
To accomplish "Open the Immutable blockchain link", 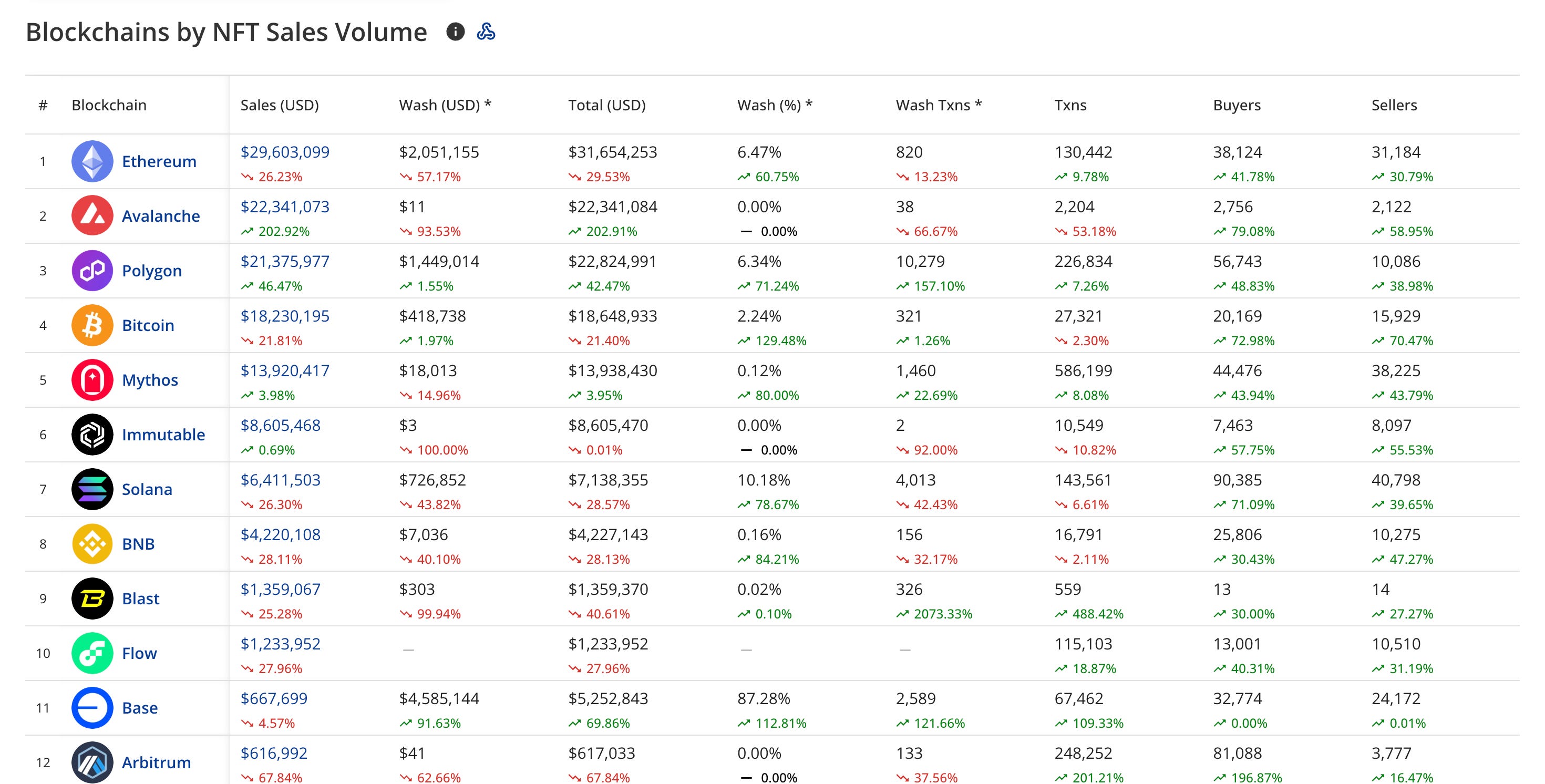I will click(x=163, y=434).
